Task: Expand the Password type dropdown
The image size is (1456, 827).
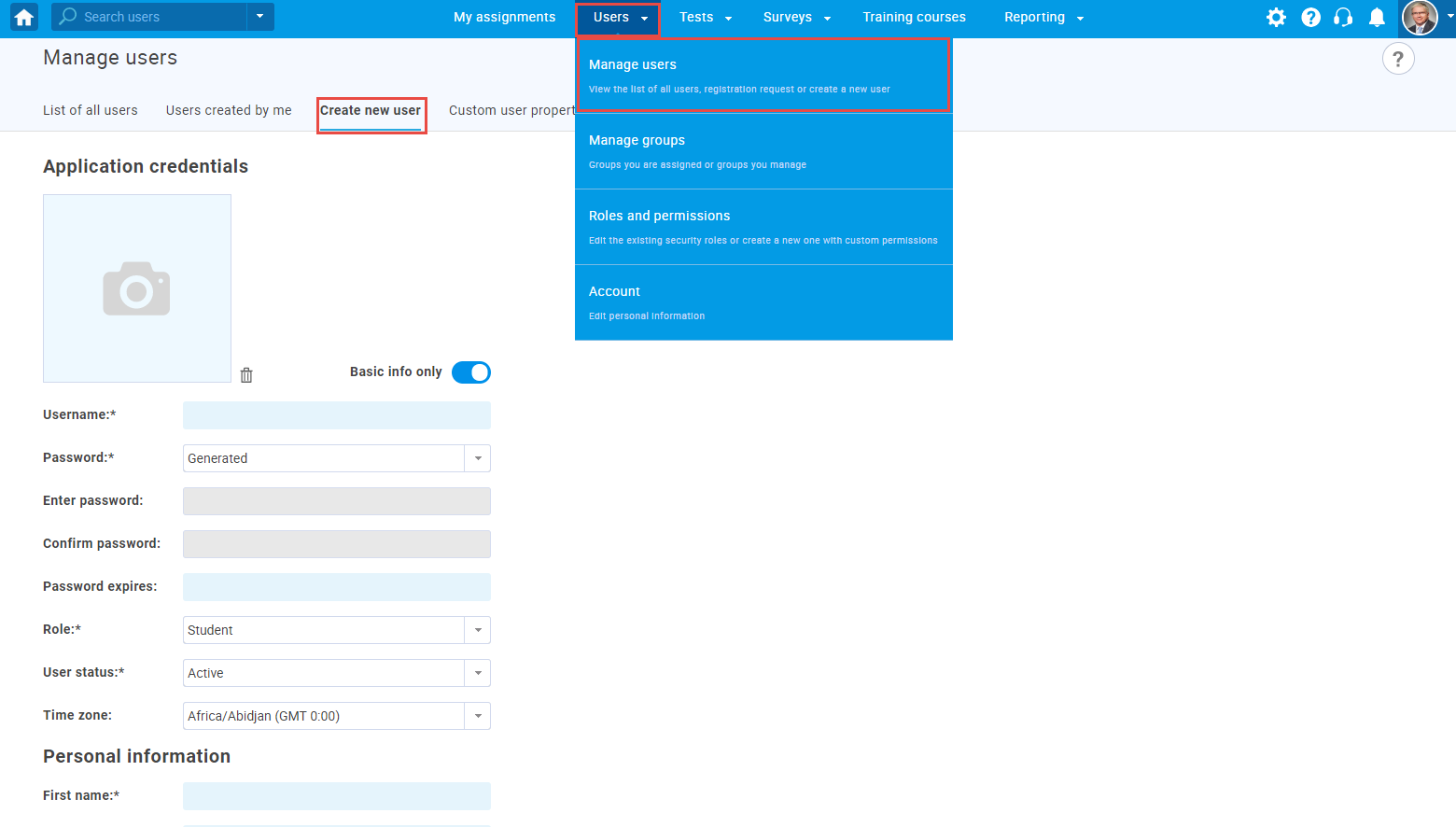Action: coord(478,458)
